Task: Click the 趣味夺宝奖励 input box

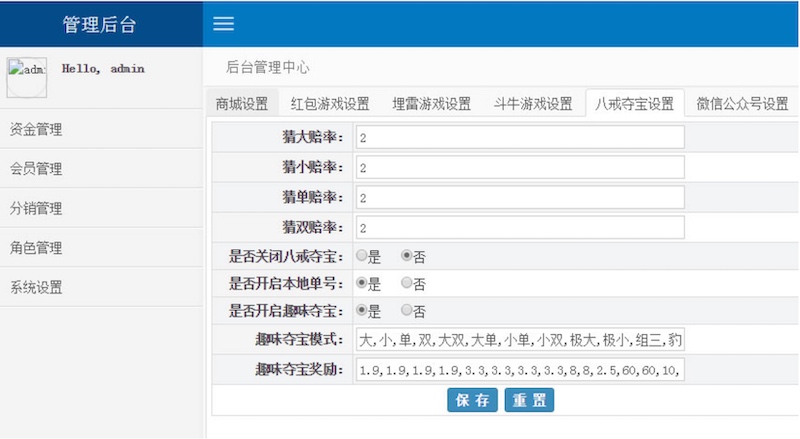Action: tap(519, 371)
